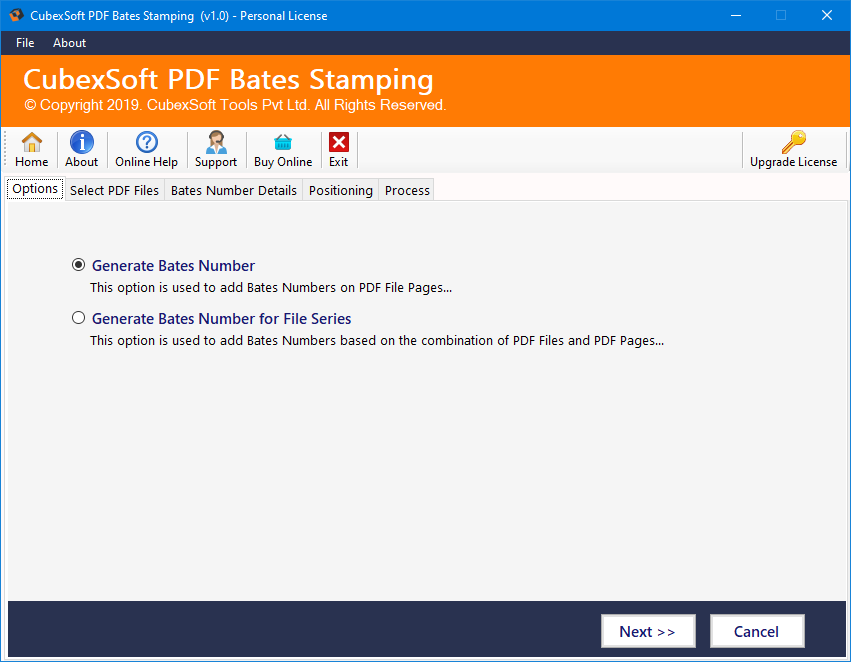Open the Process tab
The height and width of the screenshot is (662, 851).
(x=406, y=189)
